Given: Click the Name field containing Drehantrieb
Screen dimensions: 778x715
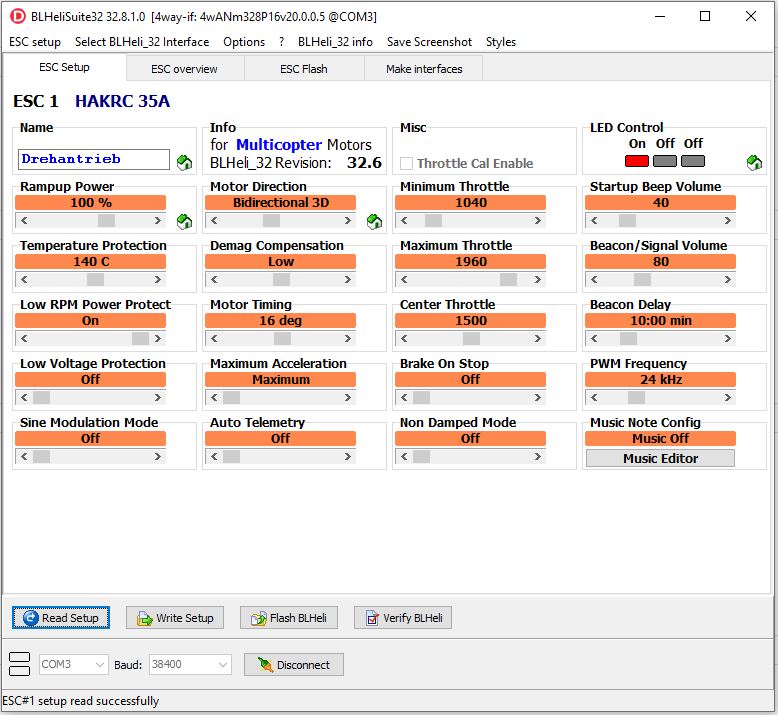Looking at the screenshot, I should click(x=94, y=159).
